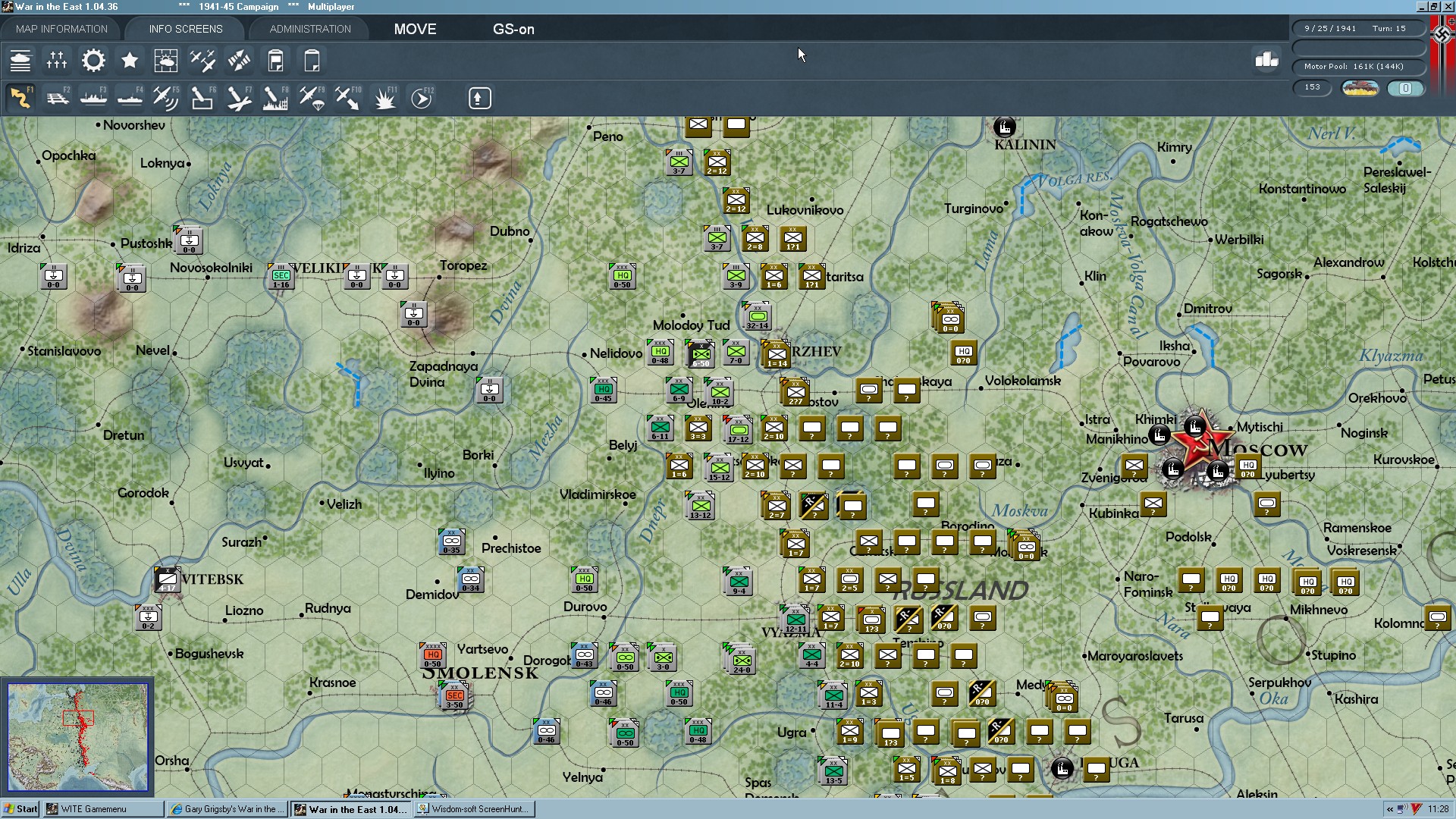The image size is (1456, 819).
Task: Click F12 end turn icon
Action: [x=421, y=98]
